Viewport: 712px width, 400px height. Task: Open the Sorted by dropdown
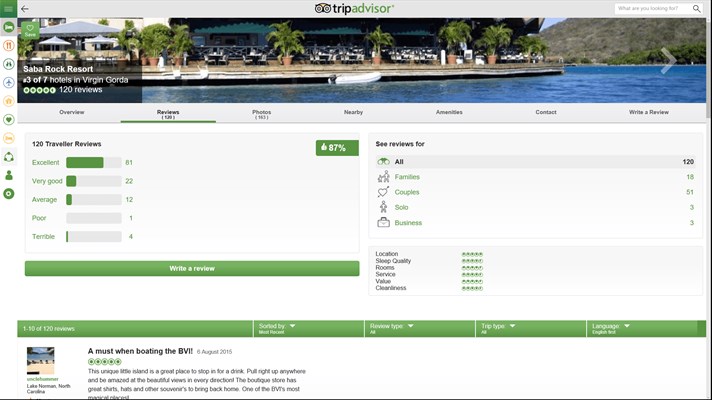[308, 328]
